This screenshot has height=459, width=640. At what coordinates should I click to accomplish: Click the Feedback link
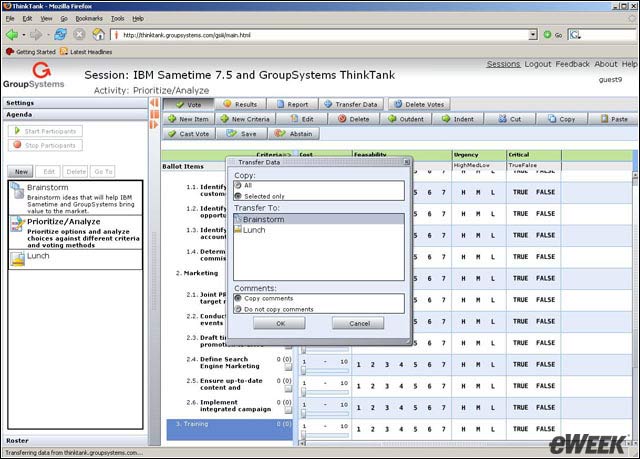tap(572, 64)
